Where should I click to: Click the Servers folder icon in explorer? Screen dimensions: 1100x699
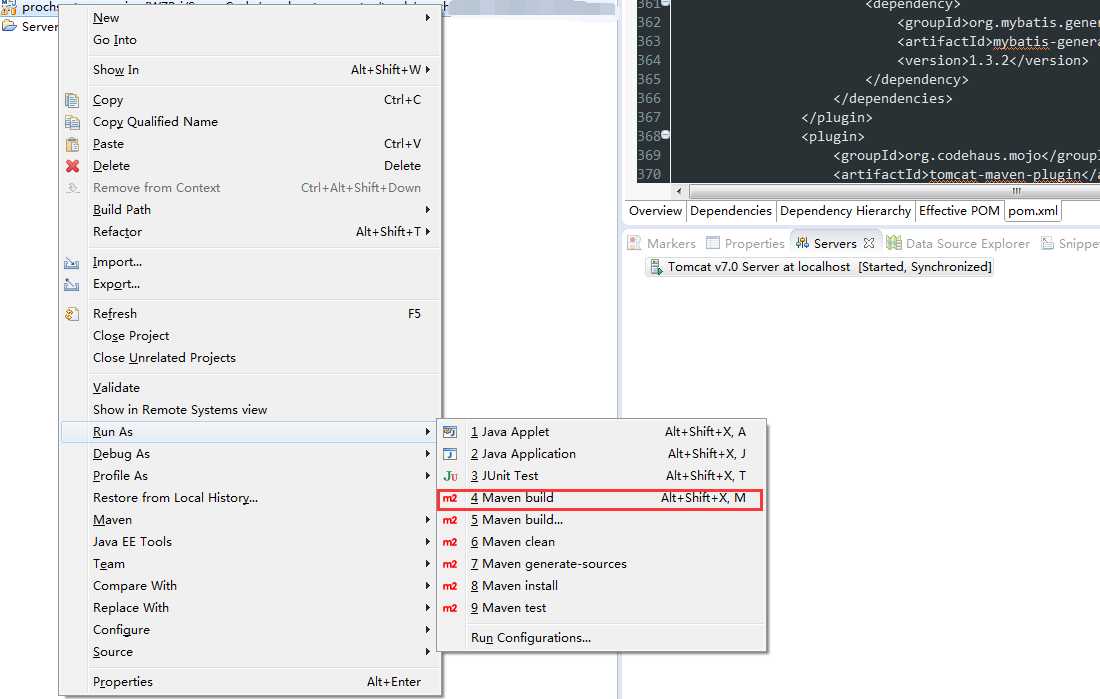(x=9, y=26)
